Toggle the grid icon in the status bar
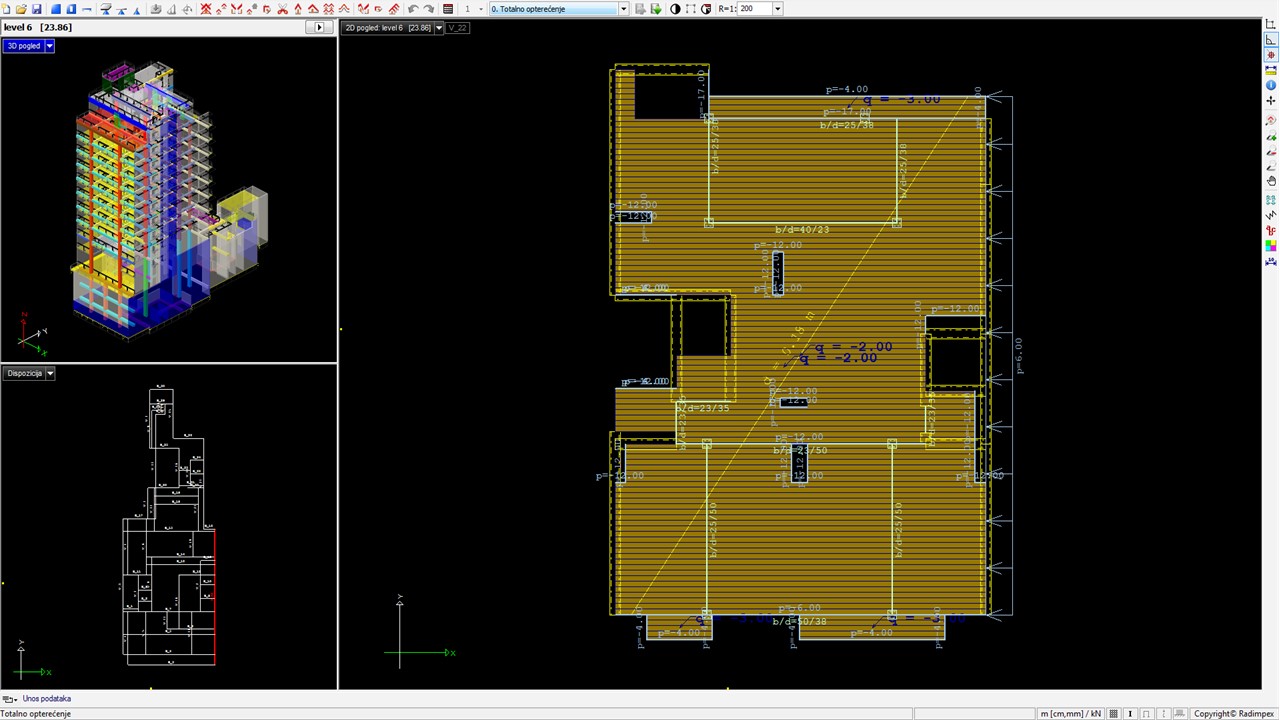1280x720 pixels. (1114, 714)
